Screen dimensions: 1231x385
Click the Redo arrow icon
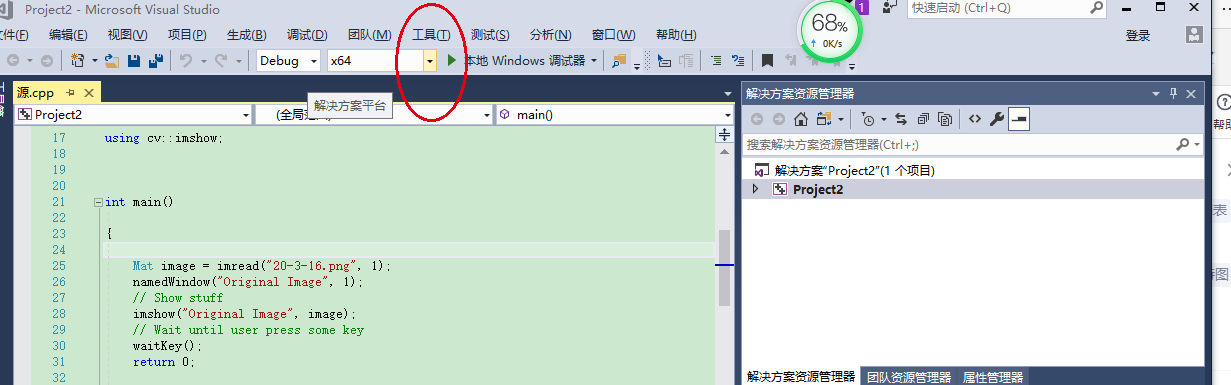click(221, 60)
